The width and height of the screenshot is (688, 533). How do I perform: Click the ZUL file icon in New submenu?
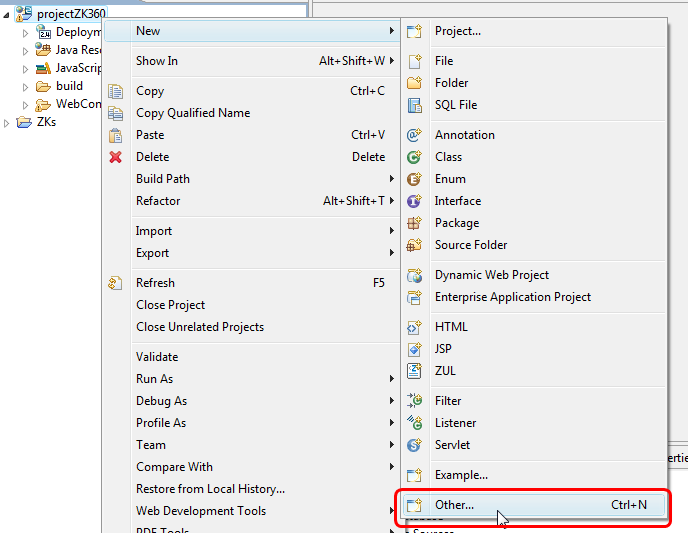coord(415,371)
